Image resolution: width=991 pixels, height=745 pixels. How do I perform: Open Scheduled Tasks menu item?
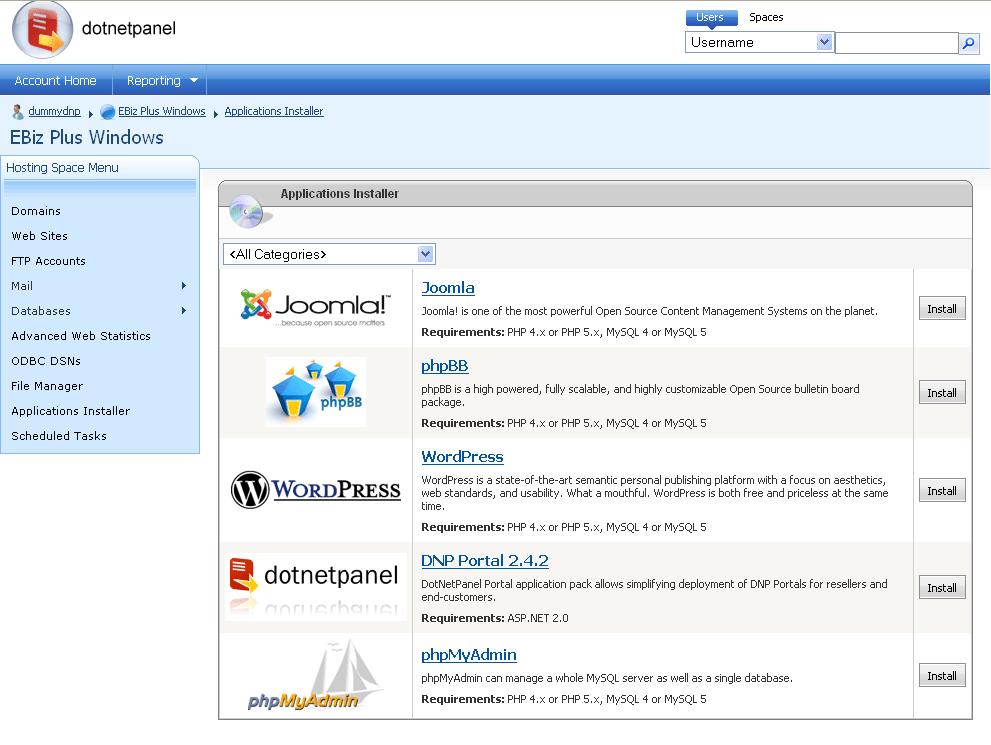coord(59,435)
